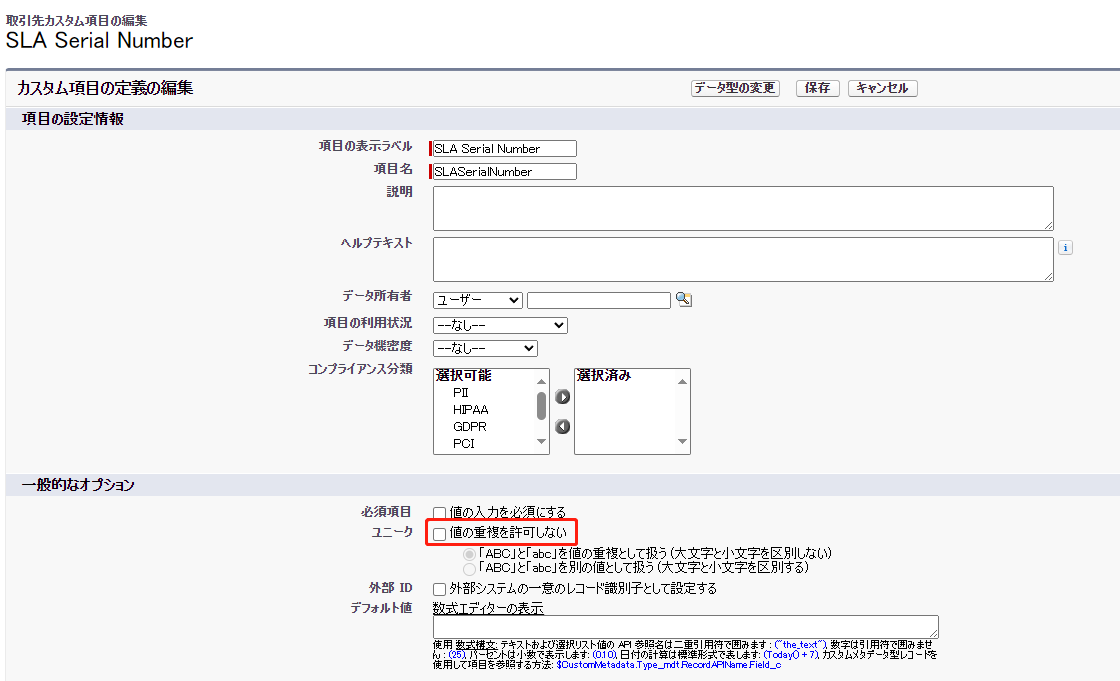This screenshot has height=681, width=1120.
Task: Click the 項目の表示ラベル input field
Action: click(505, 149)
